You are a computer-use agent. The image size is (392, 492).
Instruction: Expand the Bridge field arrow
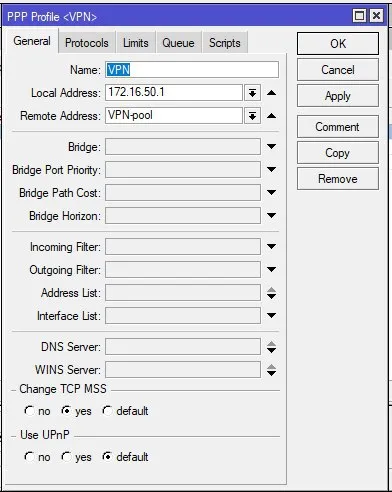click(271, 147)
